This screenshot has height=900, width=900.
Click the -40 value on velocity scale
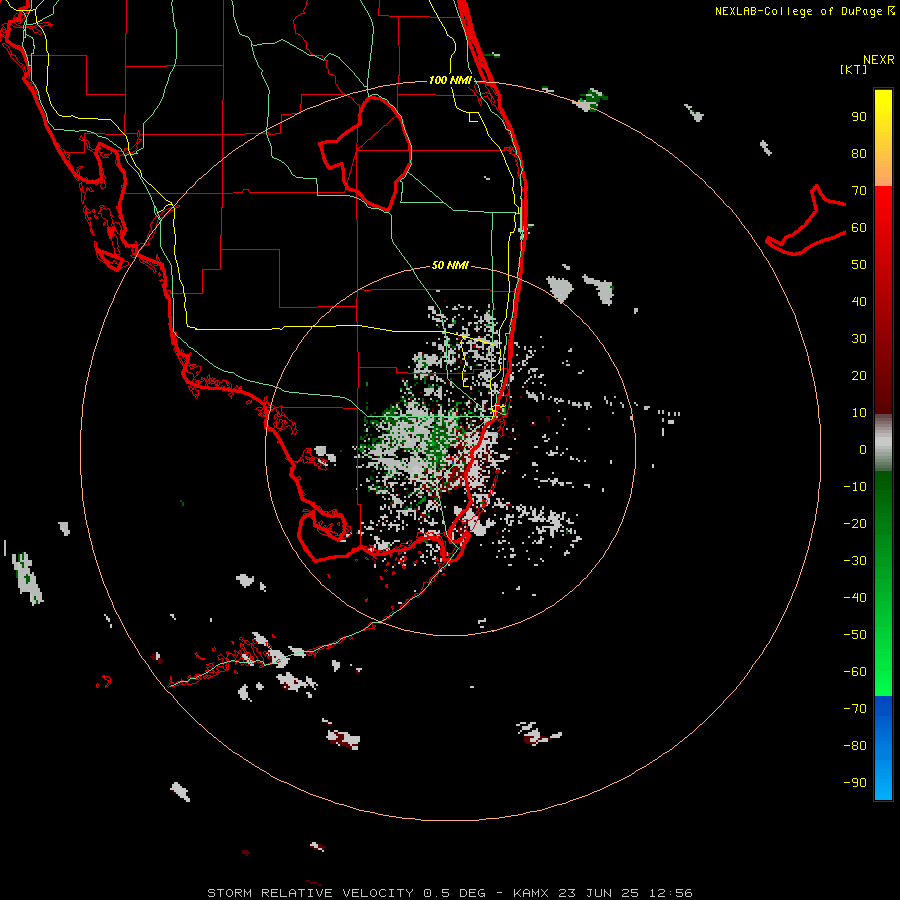point(855,598)
